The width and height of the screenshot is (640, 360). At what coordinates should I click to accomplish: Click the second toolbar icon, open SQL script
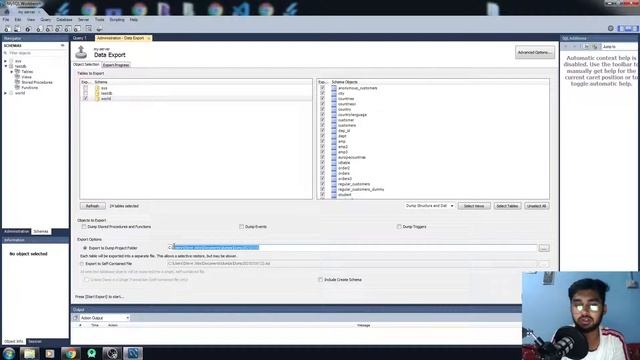[x=17, y=29]
